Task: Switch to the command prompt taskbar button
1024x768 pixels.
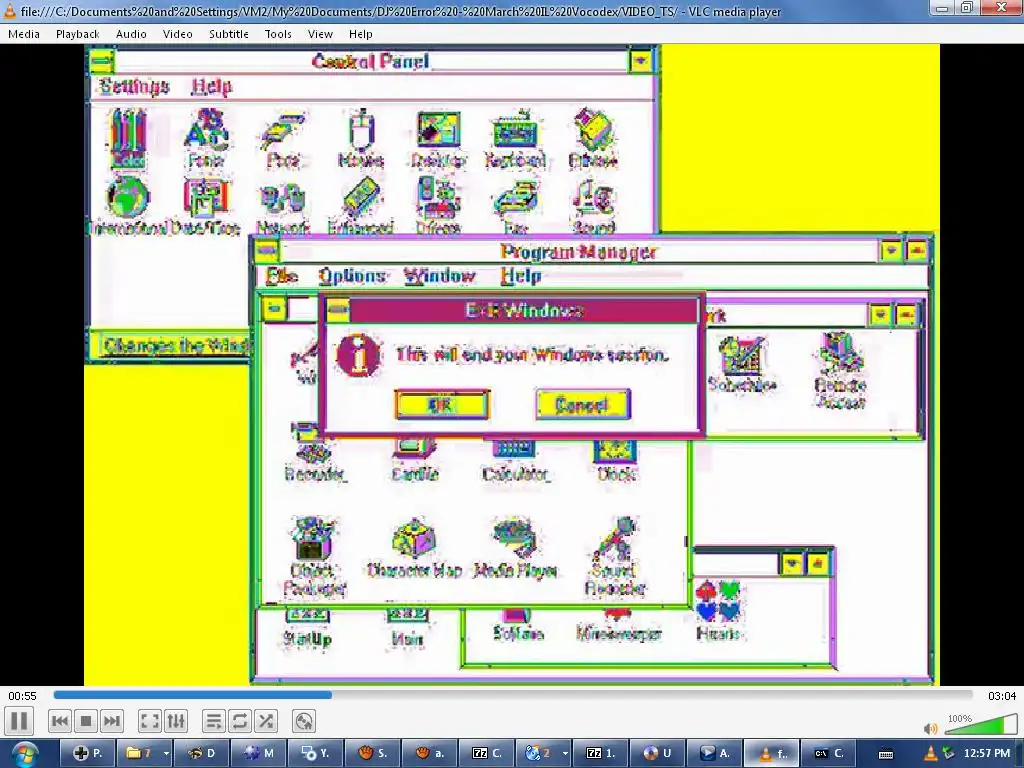Action: tap(828, 753)
